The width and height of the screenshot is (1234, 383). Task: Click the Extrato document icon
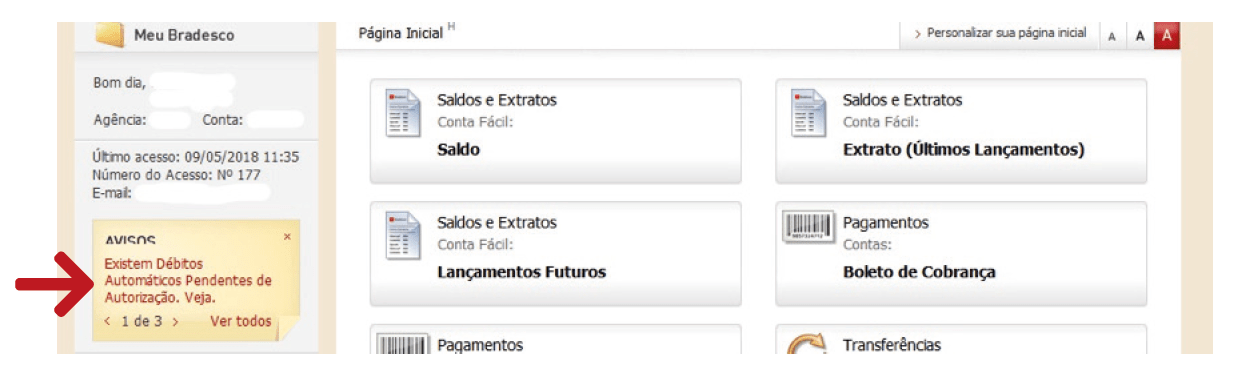click(809, 112)
